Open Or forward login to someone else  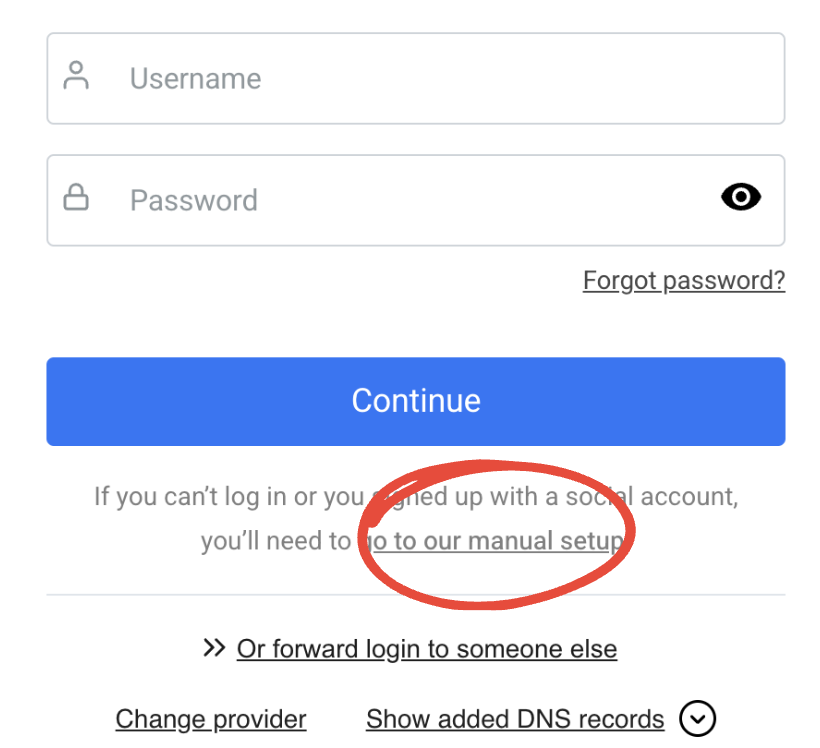[427, 649]
